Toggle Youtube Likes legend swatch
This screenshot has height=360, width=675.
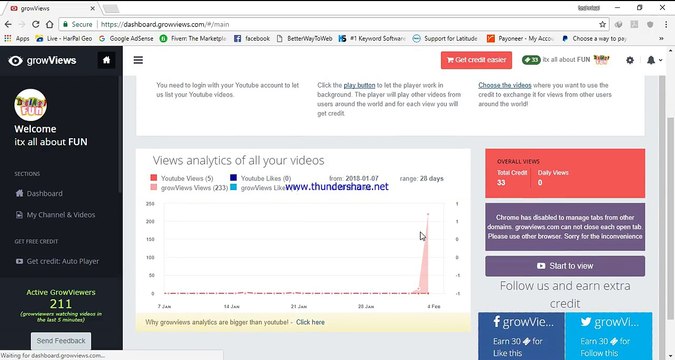233,178
